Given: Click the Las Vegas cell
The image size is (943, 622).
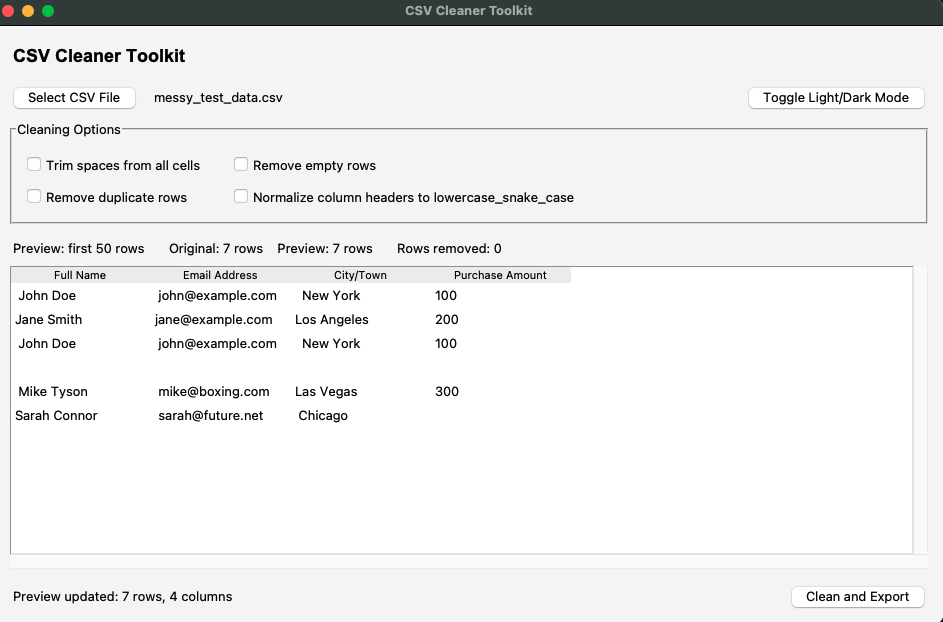Looking at the screenshot, I should click(326, 392).
